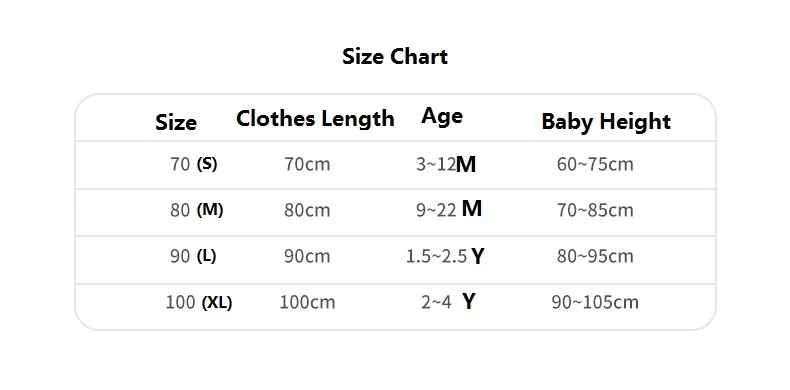Click the Baby Height column header

606,122
